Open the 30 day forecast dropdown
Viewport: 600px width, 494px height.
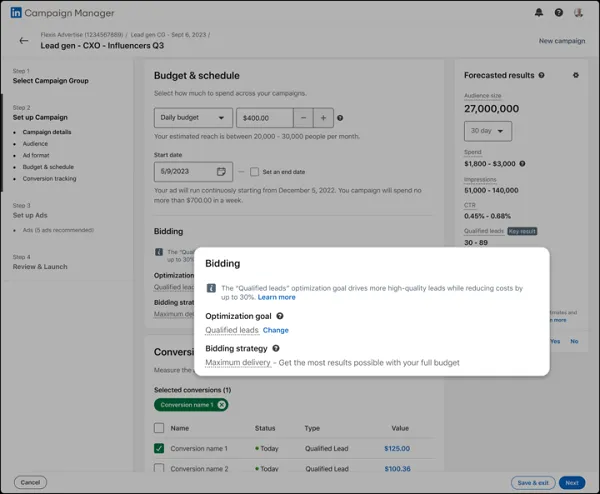pos(488,131)
